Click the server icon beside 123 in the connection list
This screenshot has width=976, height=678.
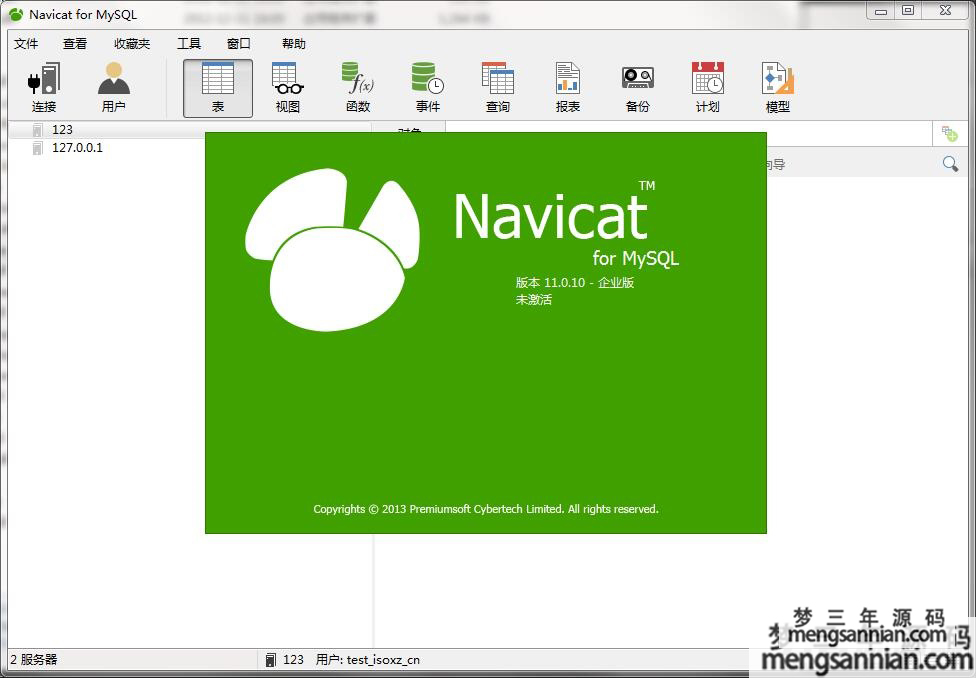37,129
